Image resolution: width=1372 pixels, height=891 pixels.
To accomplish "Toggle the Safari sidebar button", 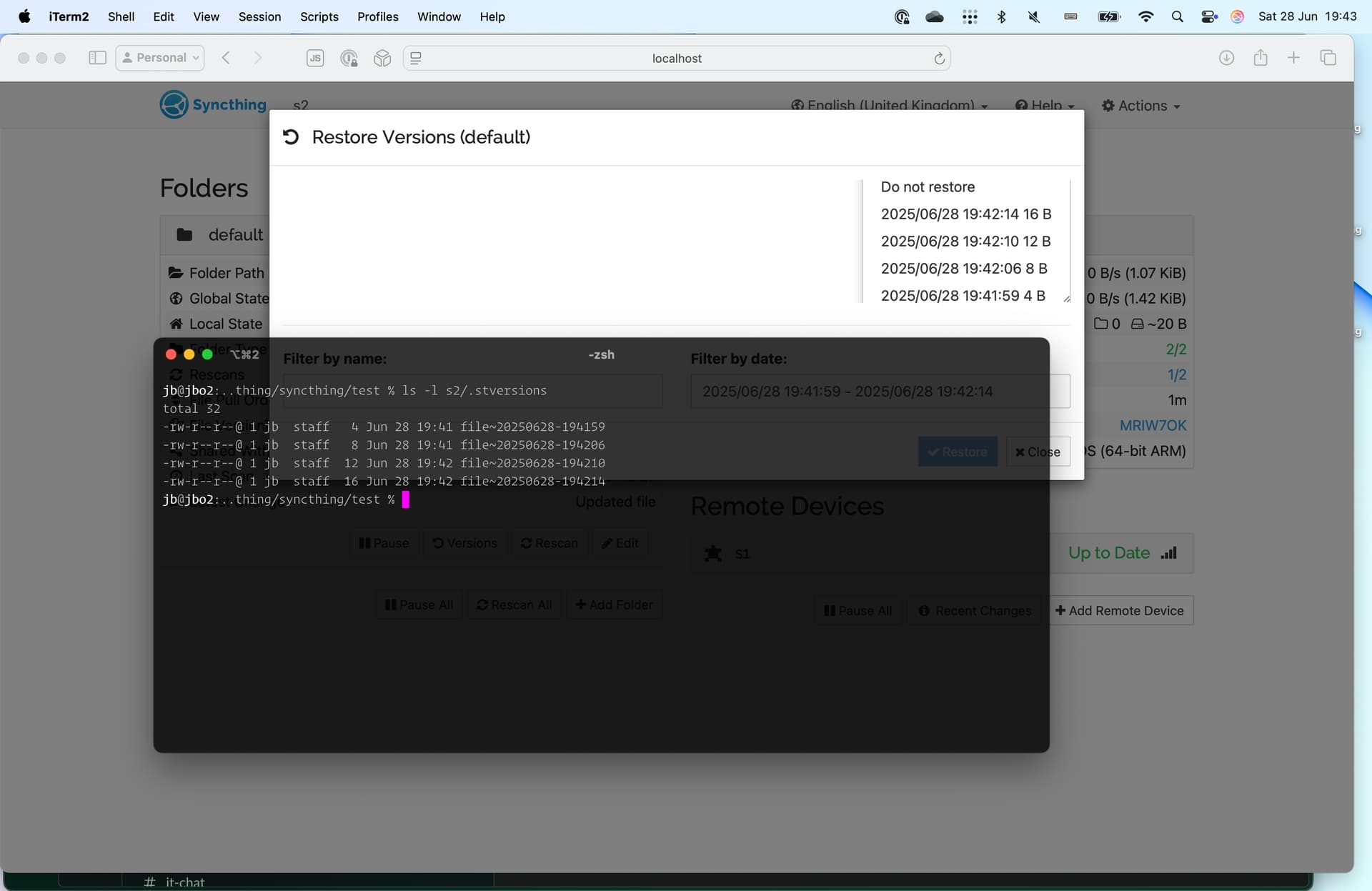I will (x=97, y=58).
